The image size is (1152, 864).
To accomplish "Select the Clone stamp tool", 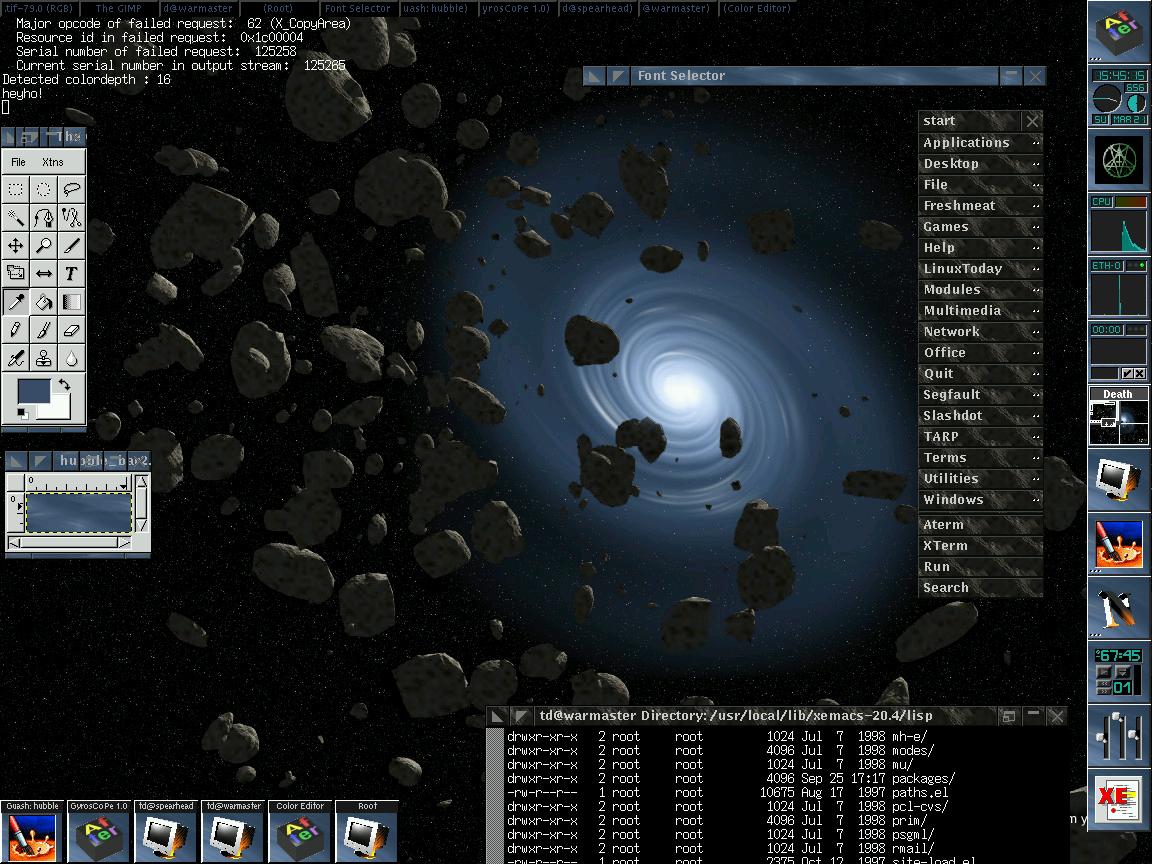I will point(44,358).
